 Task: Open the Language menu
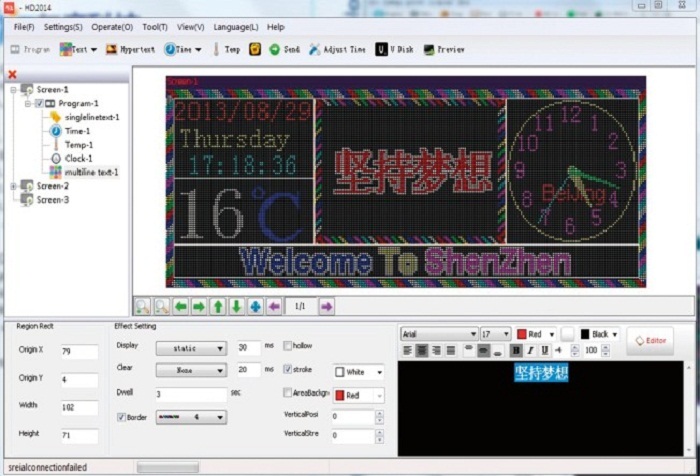tap(236, 27)
